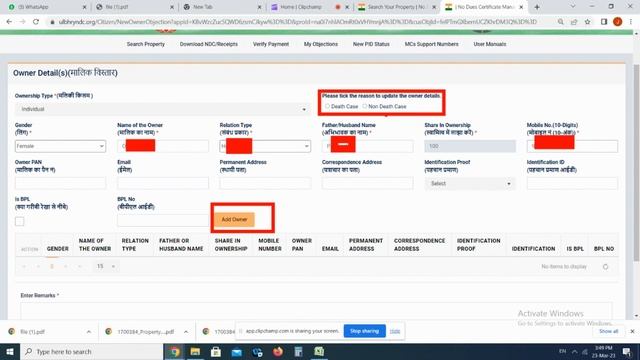Open a new browser tab with plus
640x360 pixels.
(537, 7)
